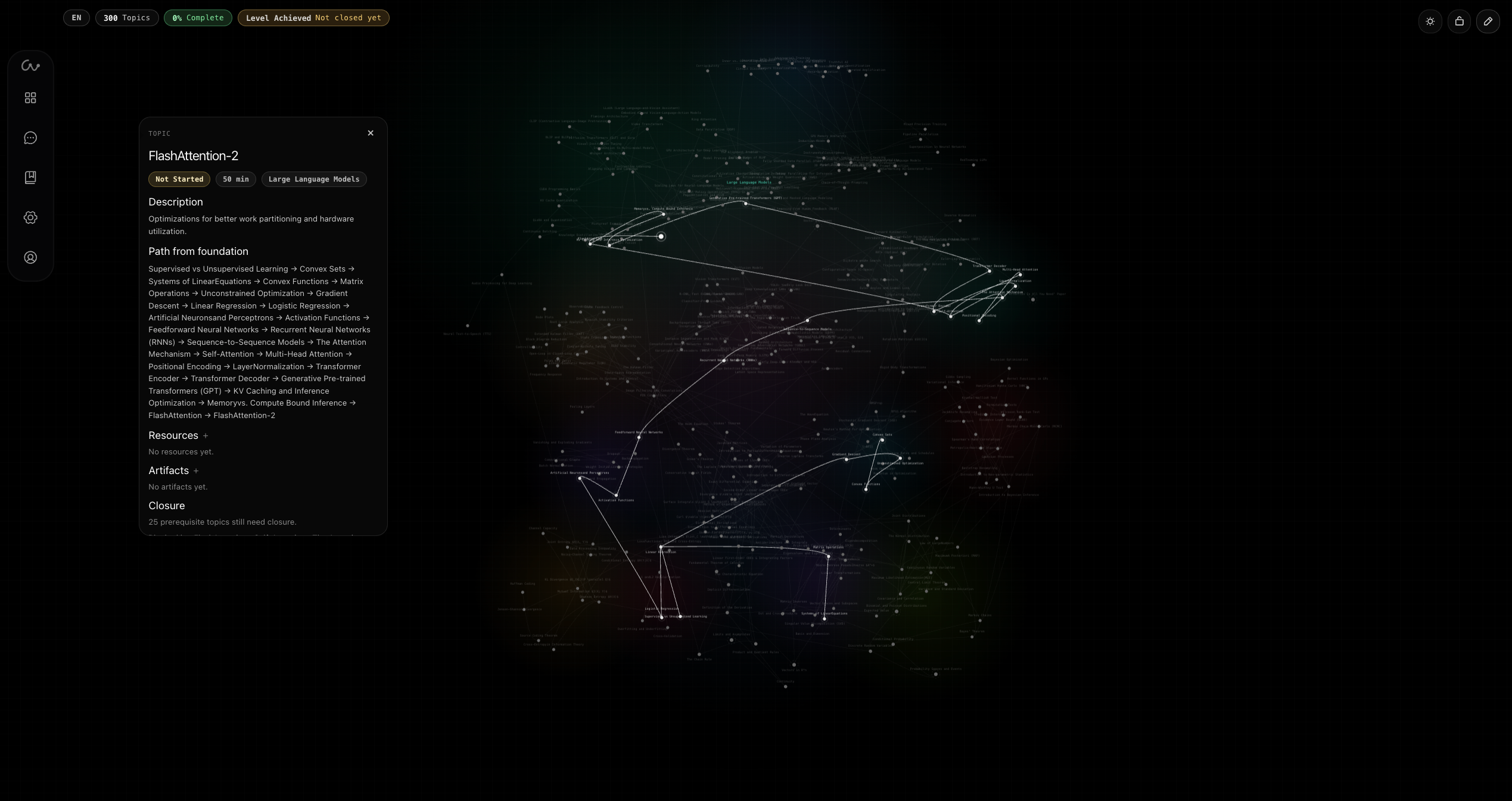The height and width of the screenshot is (801, 1512).
Task: Select the Inverse Kinematics node
Action: point(960,220)
